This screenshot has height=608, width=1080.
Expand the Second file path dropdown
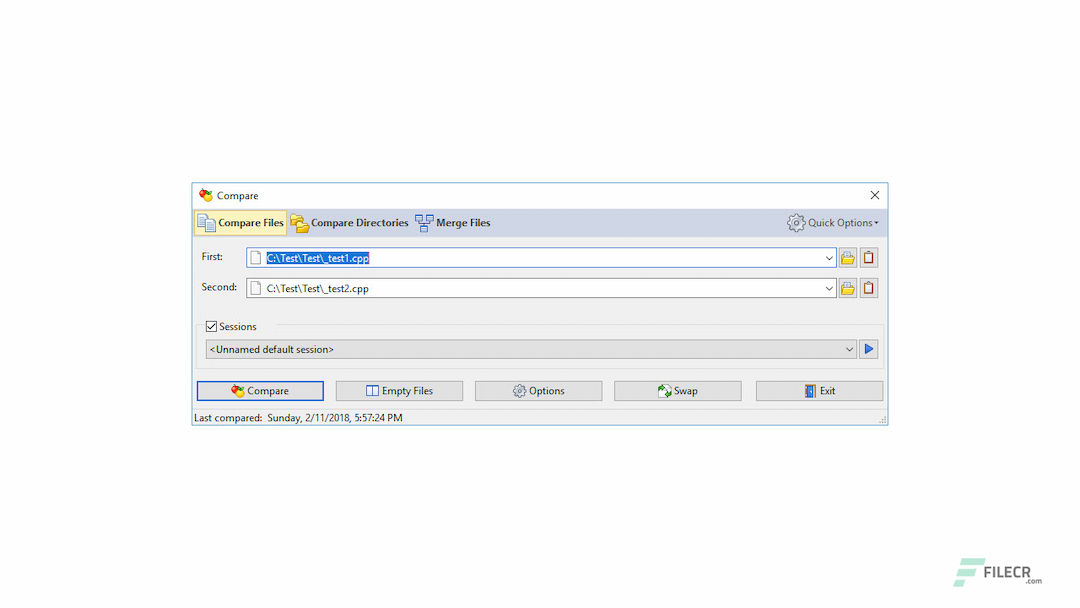tap(827, 287)
